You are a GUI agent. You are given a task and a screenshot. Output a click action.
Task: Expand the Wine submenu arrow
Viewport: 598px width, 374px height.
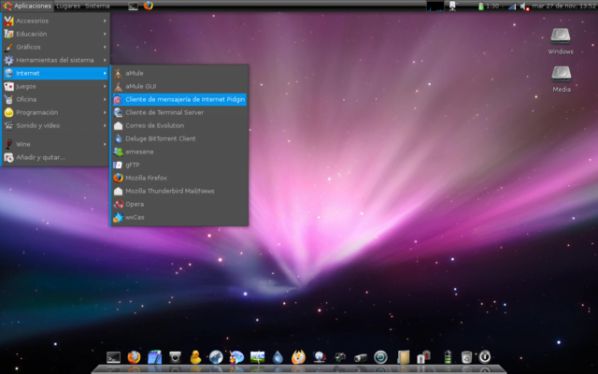pyautogui.click(x=105, y=144)
